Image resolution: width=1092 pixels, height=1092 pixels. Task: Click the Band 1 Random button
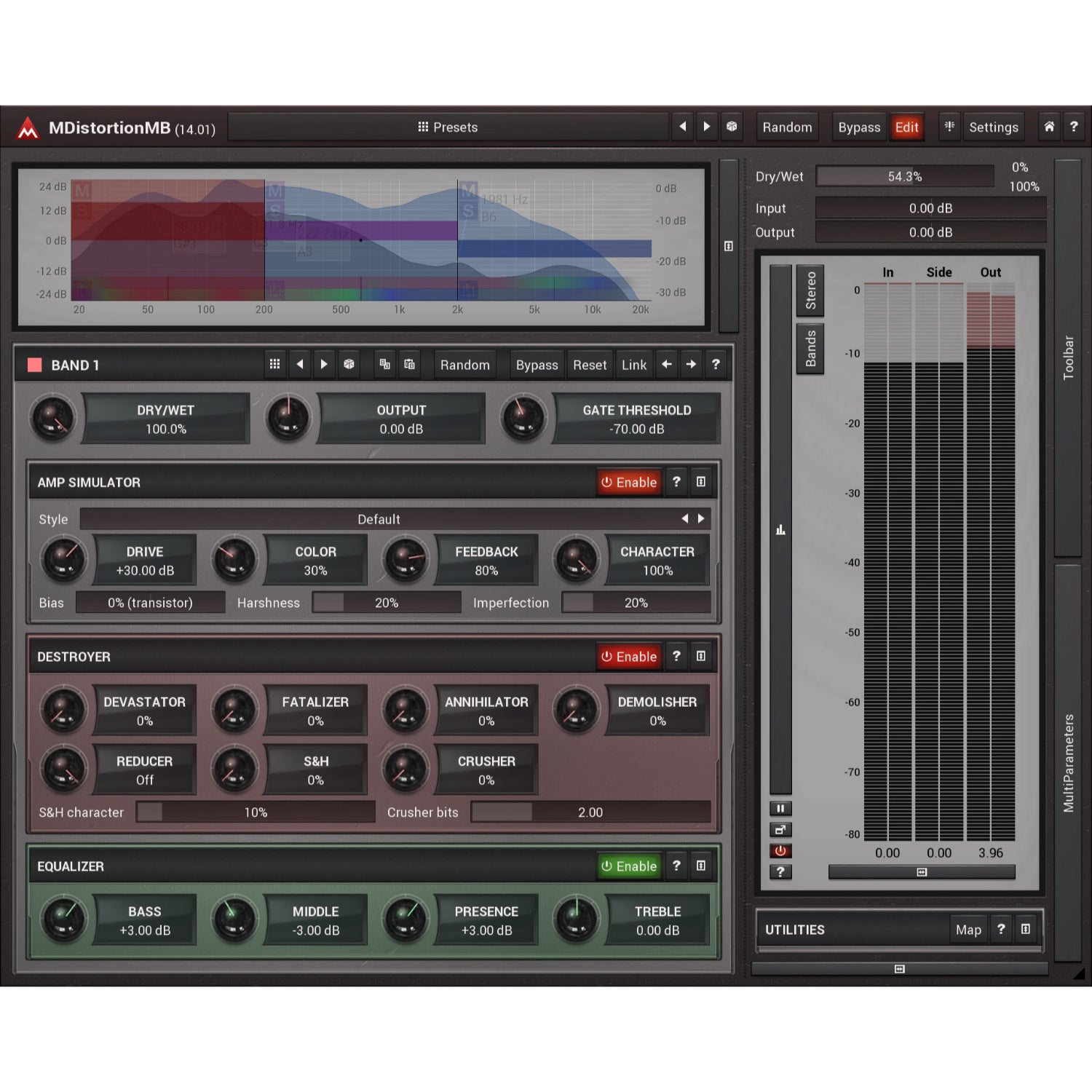coord(464,365)
